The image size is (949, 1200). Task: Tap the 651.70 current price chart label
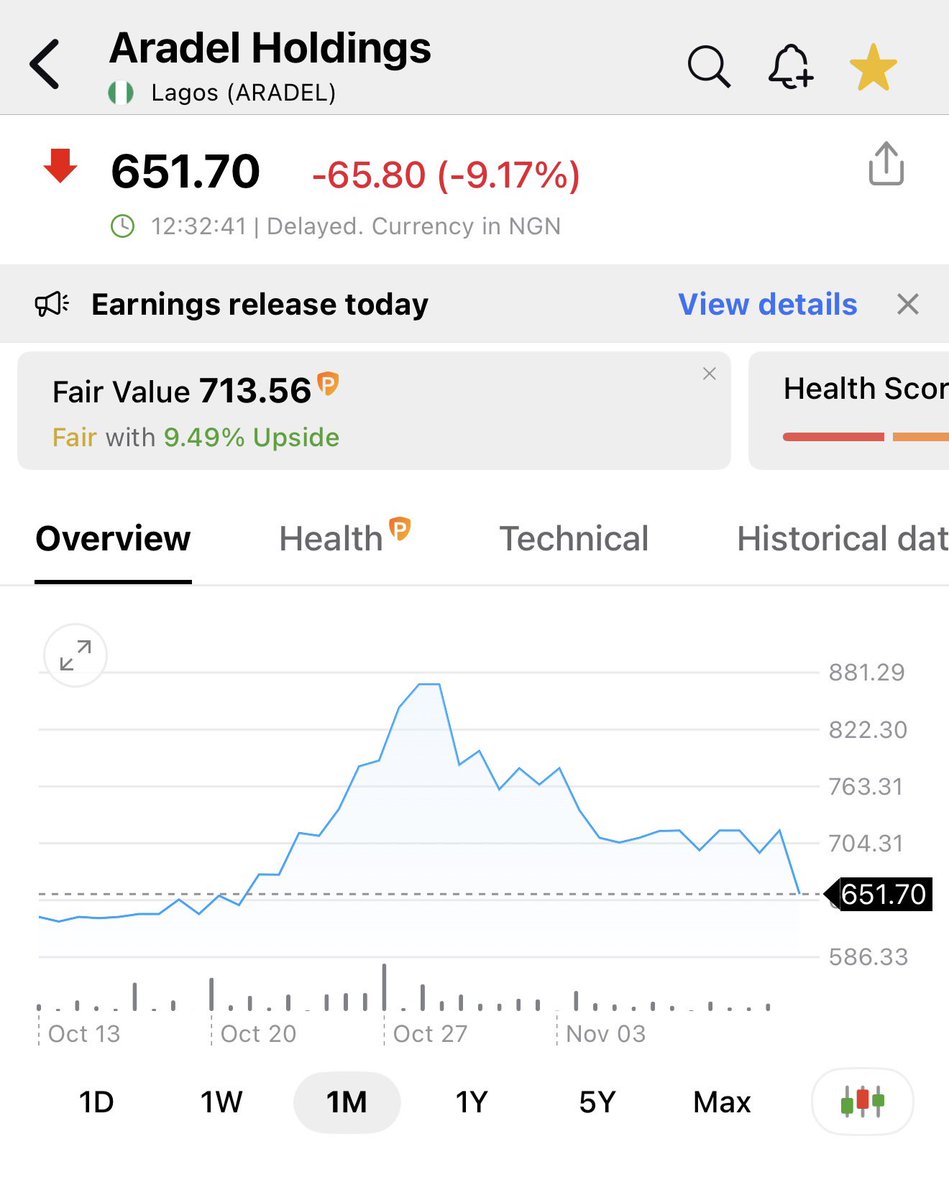(879, 894)
